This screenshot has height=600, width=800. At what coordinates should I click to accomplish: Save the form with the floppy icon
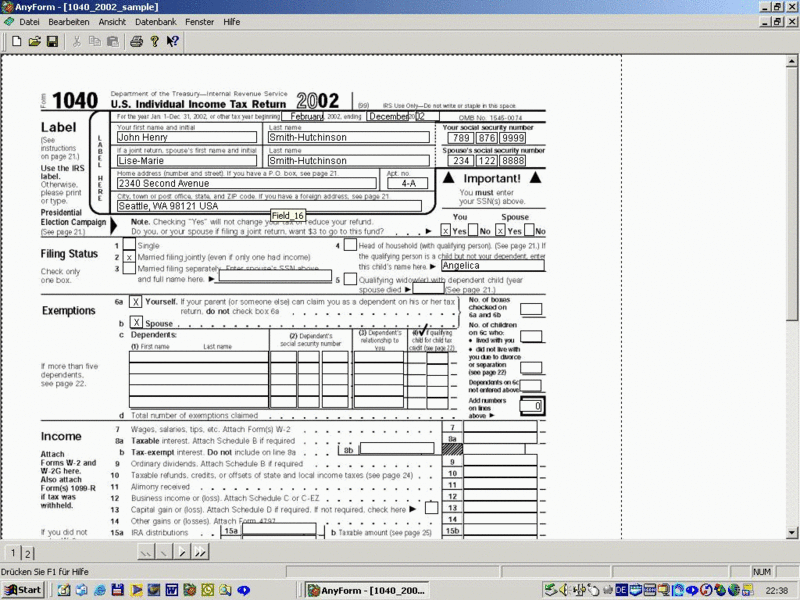click(x=52, y=41)
